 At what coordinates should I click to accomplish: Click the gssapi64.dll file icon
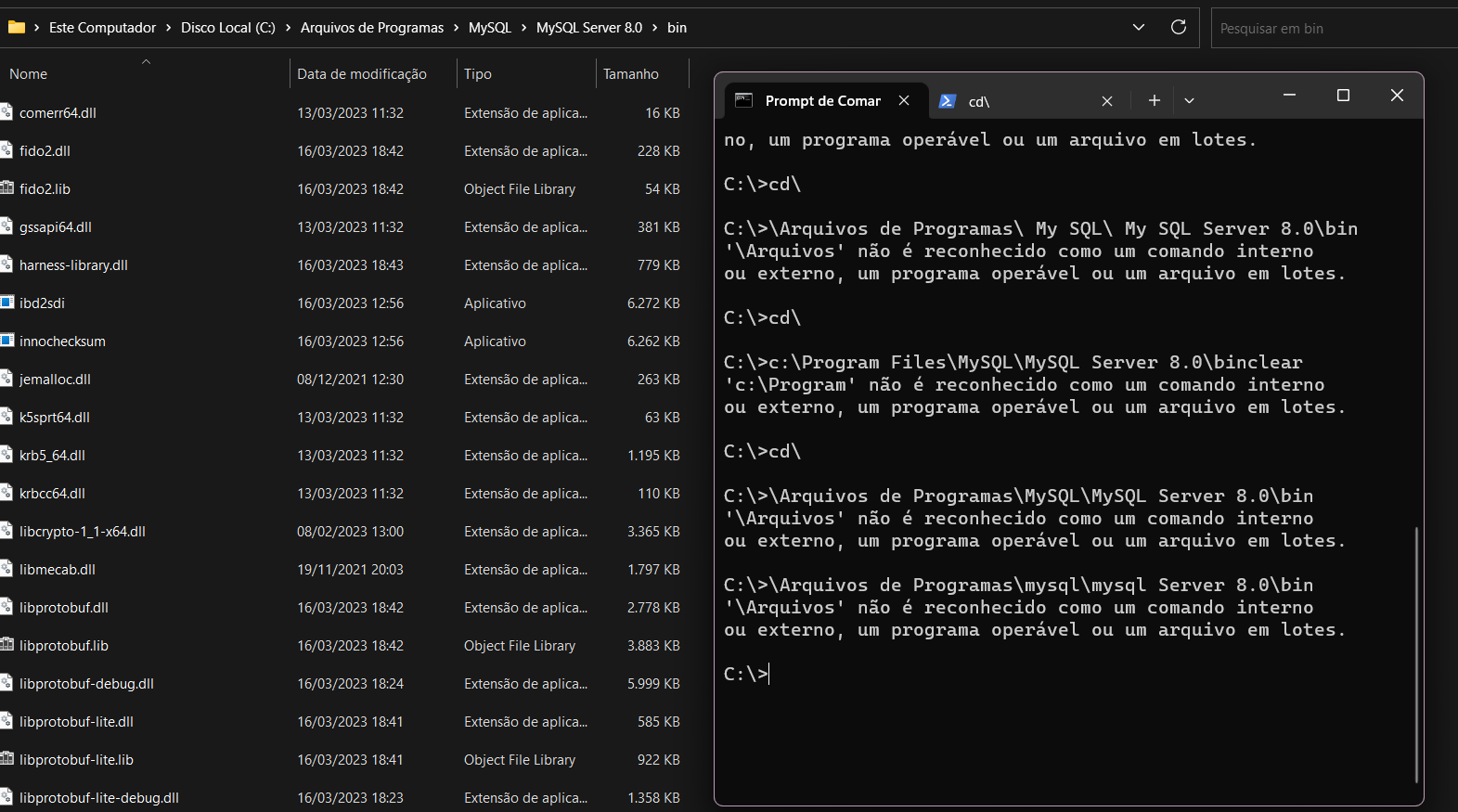[x=7, y=226]
